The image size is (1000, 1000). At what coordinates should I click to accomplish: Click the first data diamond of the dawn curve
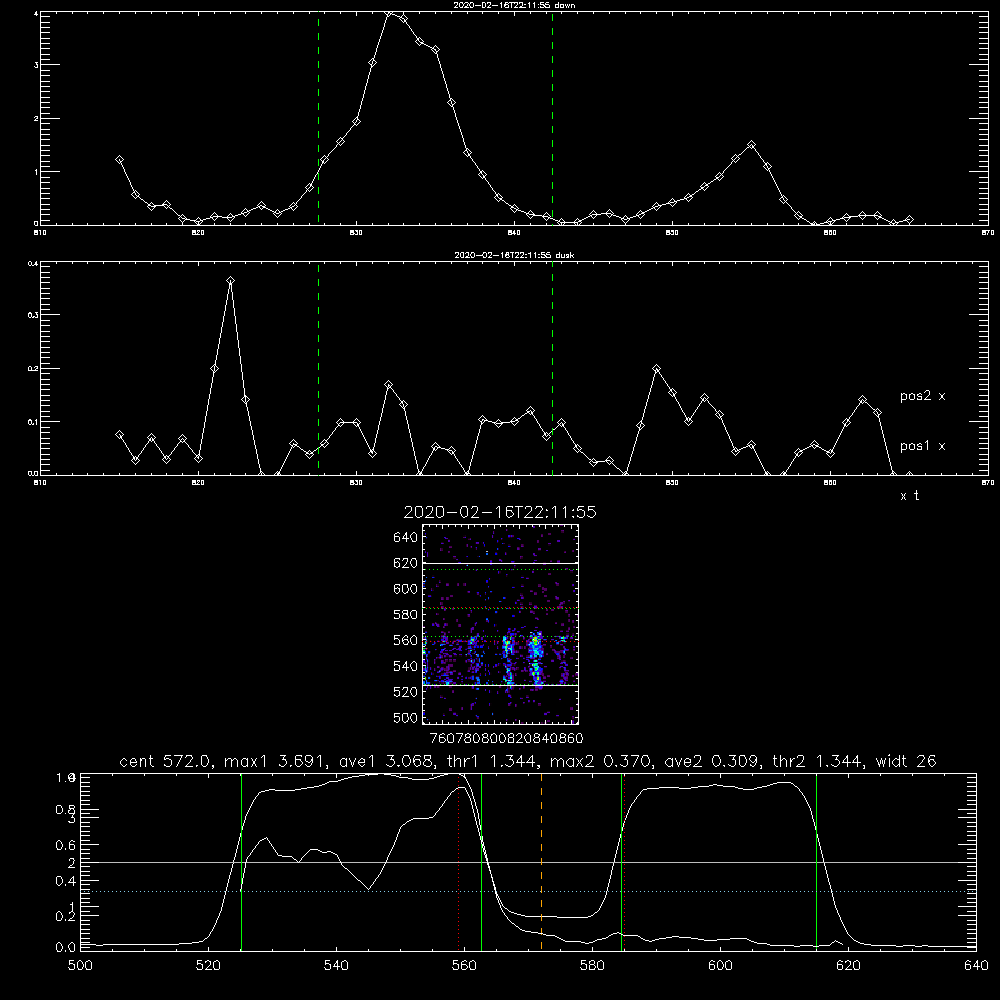119,159
